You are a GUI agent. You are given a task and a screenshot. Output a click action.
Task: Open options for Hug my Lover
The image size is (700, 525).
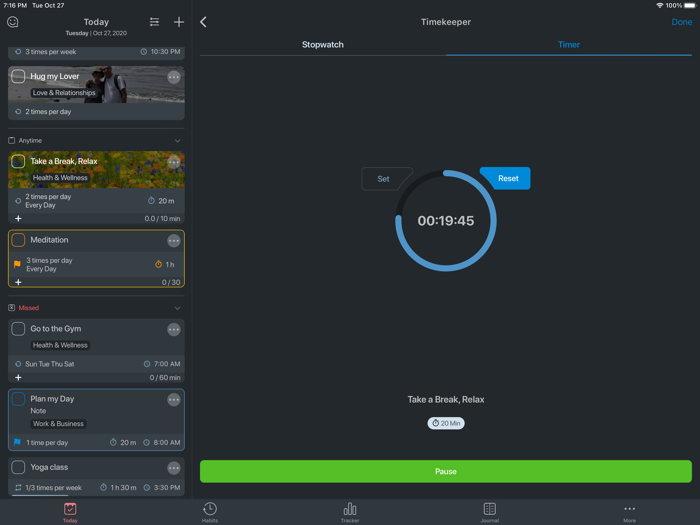[174, 77]
